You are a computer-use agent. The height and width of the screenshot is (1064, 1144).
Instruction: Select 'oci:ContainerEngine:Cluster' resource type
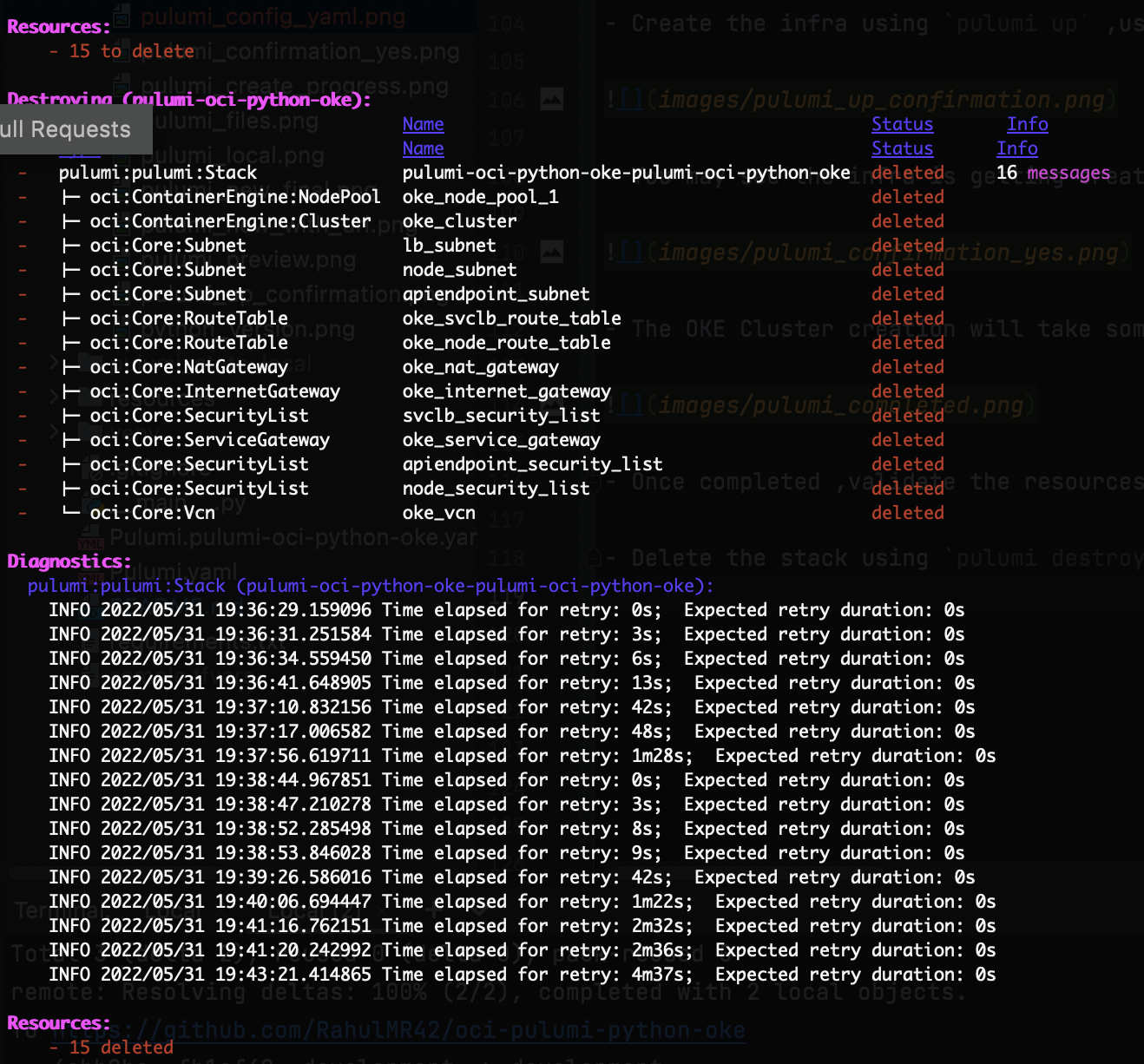(230, 221)
